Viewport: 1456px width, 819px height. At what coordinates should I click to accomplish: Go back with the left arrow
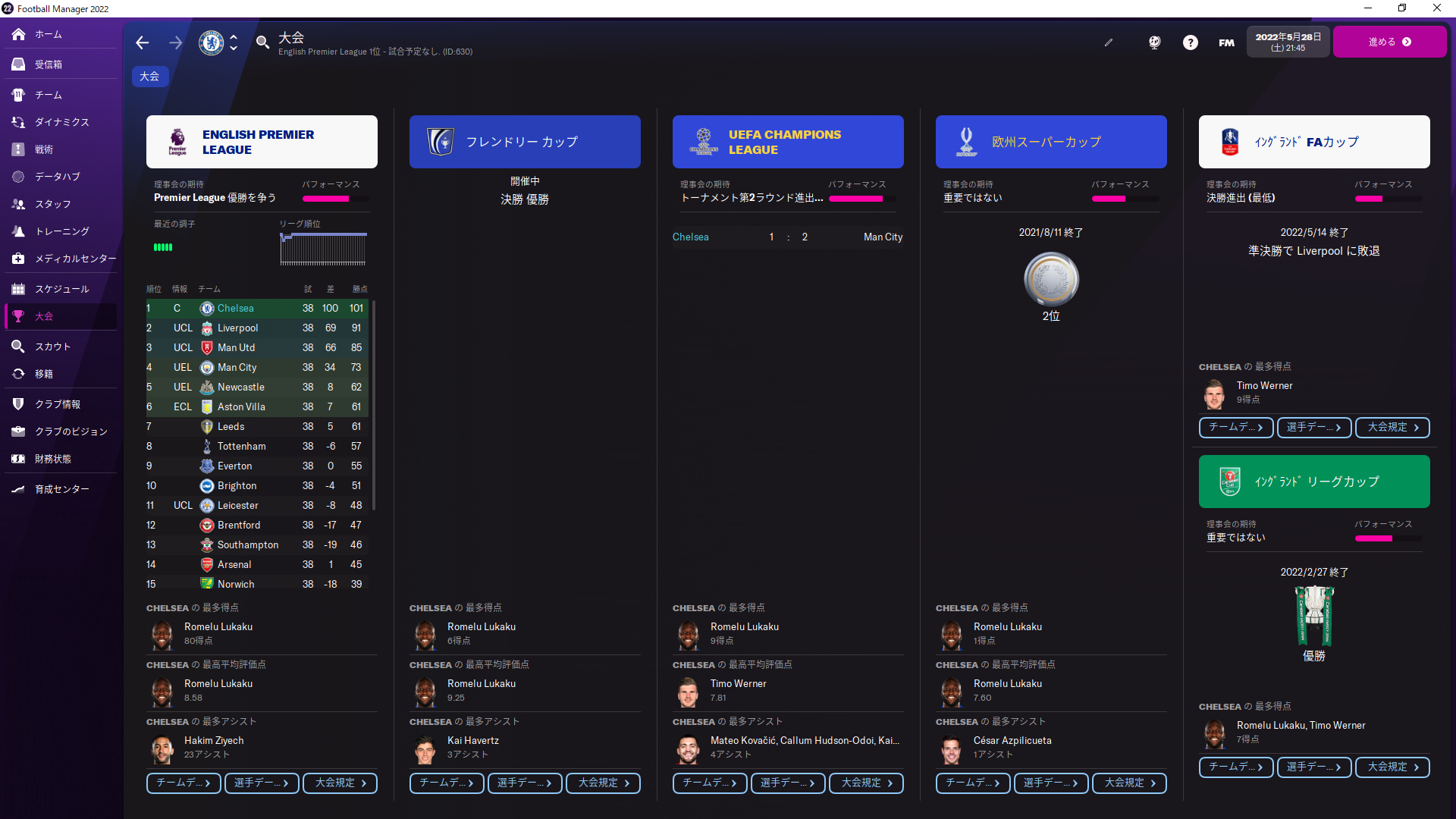143,42
